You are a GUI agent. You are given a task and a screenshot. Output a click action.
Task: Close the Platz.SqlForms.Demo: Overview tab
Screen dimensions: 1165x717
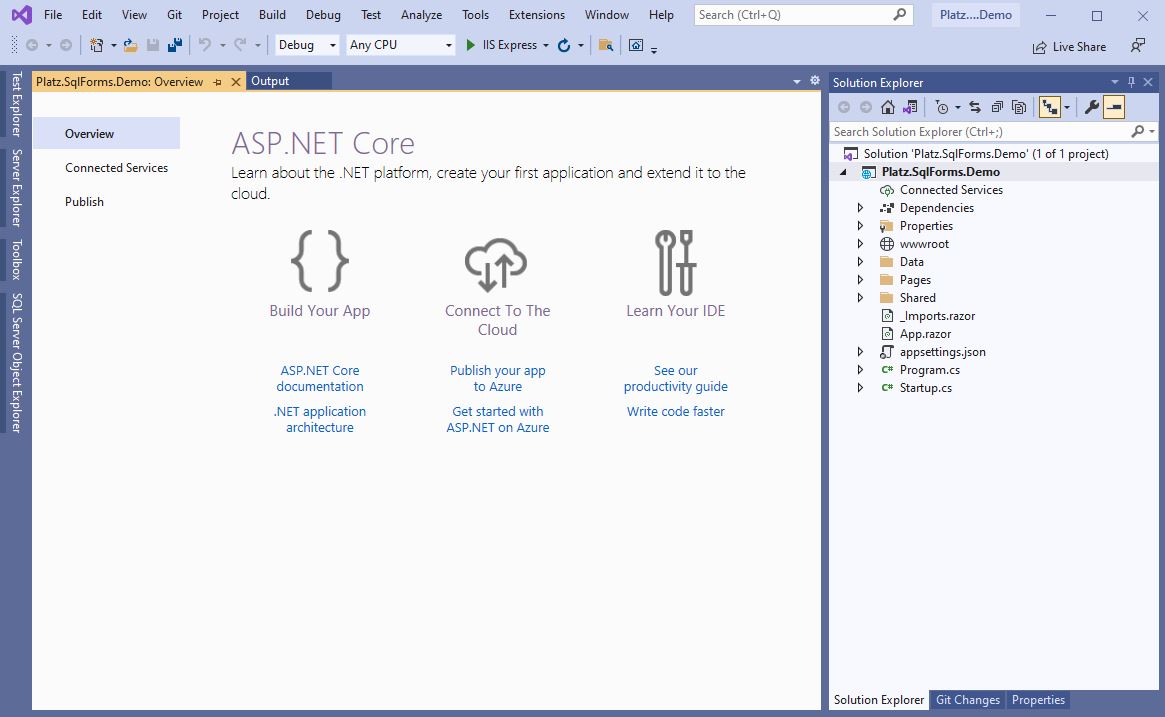(236, 82)
